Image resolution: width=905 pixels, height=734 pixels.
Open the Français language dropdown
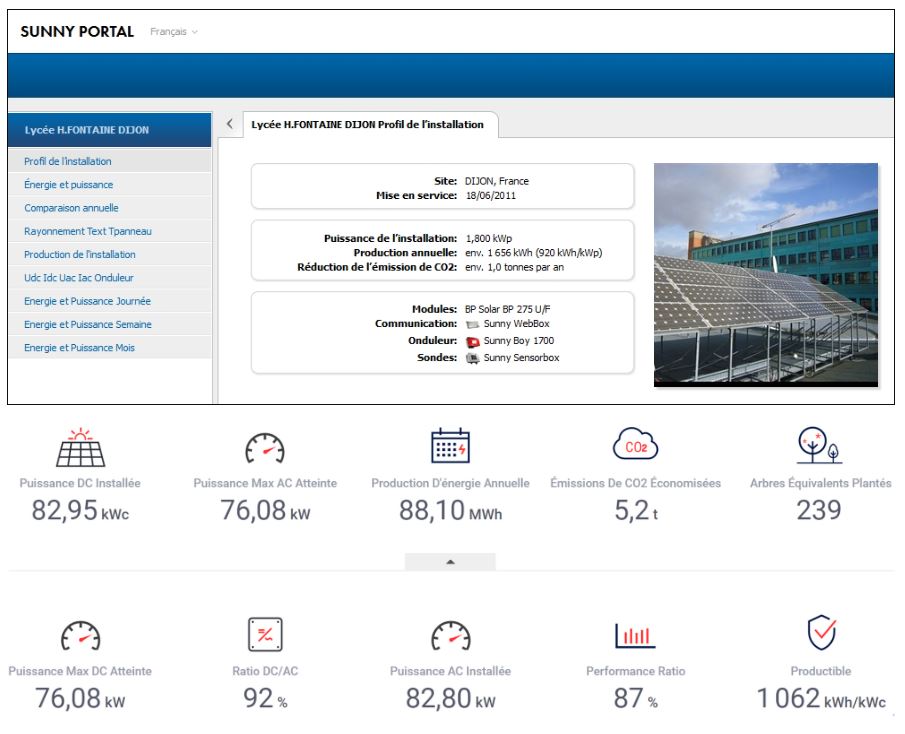[173, 32]
